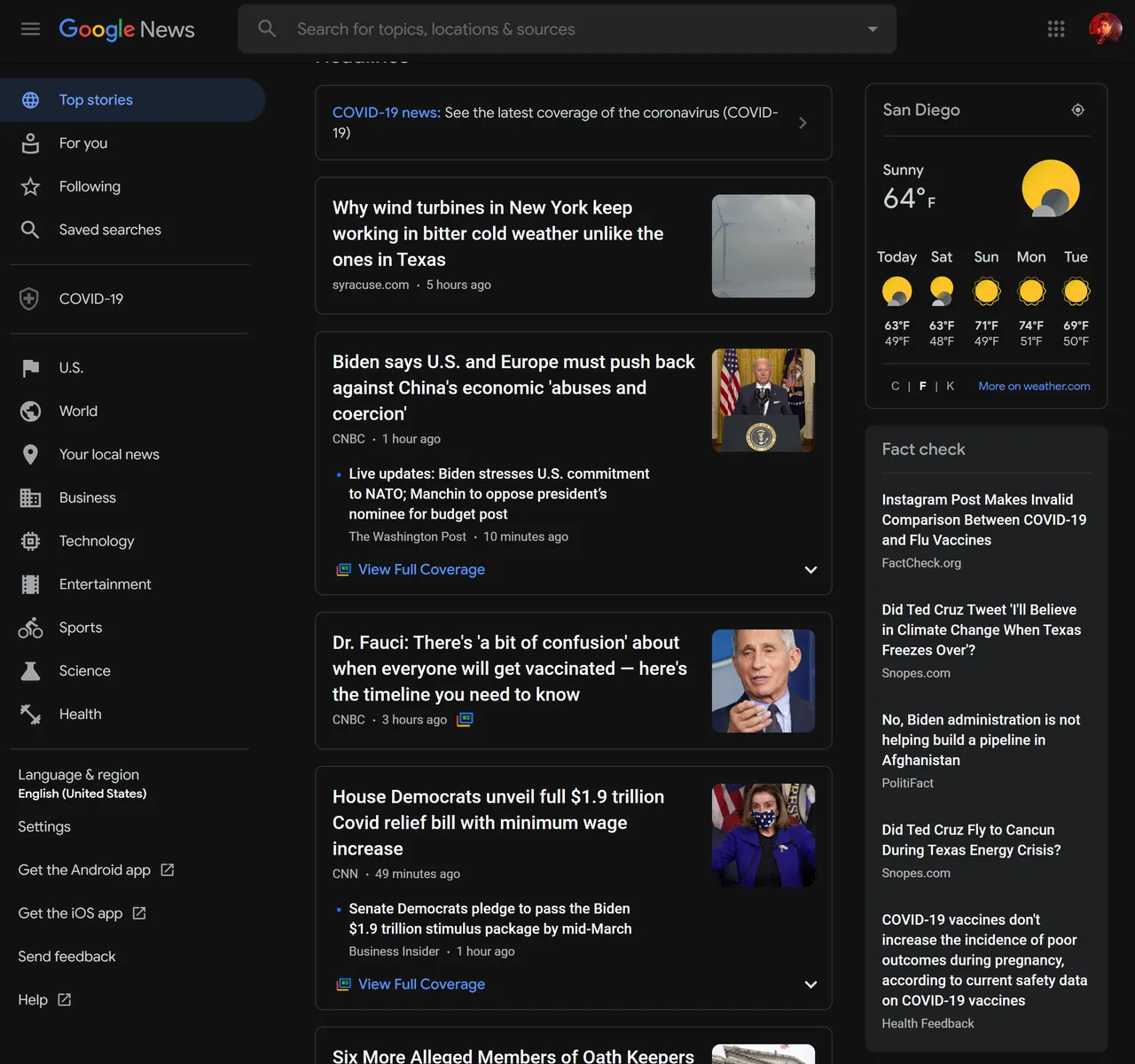Open the account profile avatar
The height and width of the screenshot is (1064, 1135).
(1105, 28)
